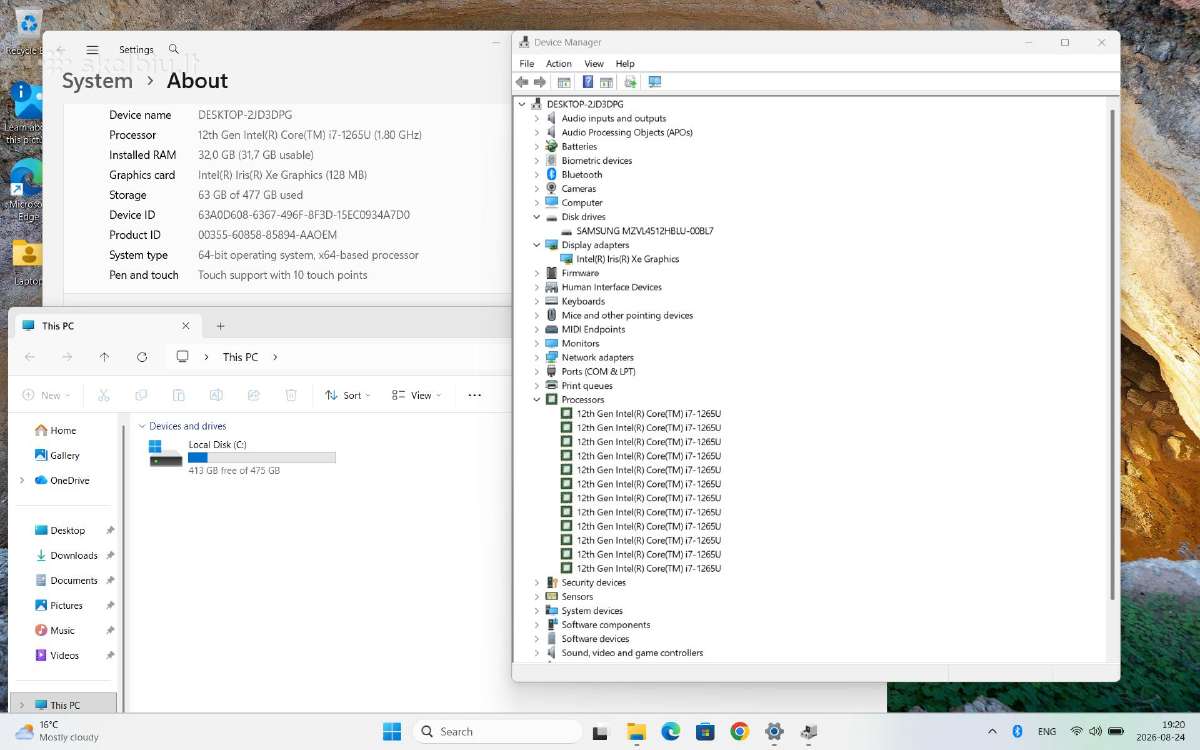Open Home in File Explorer sidebar
This screenshot has width=1200, height=750.
tap(62, 430)
